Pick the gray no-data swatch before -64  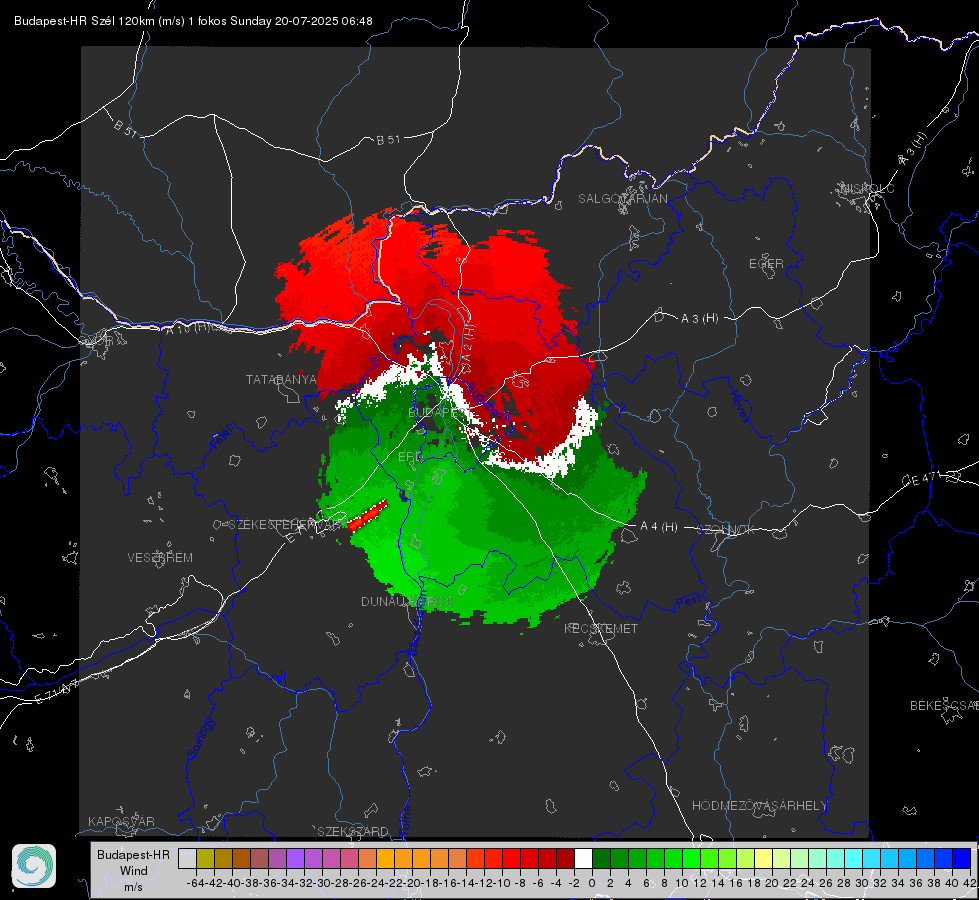[x=187, y=858]
